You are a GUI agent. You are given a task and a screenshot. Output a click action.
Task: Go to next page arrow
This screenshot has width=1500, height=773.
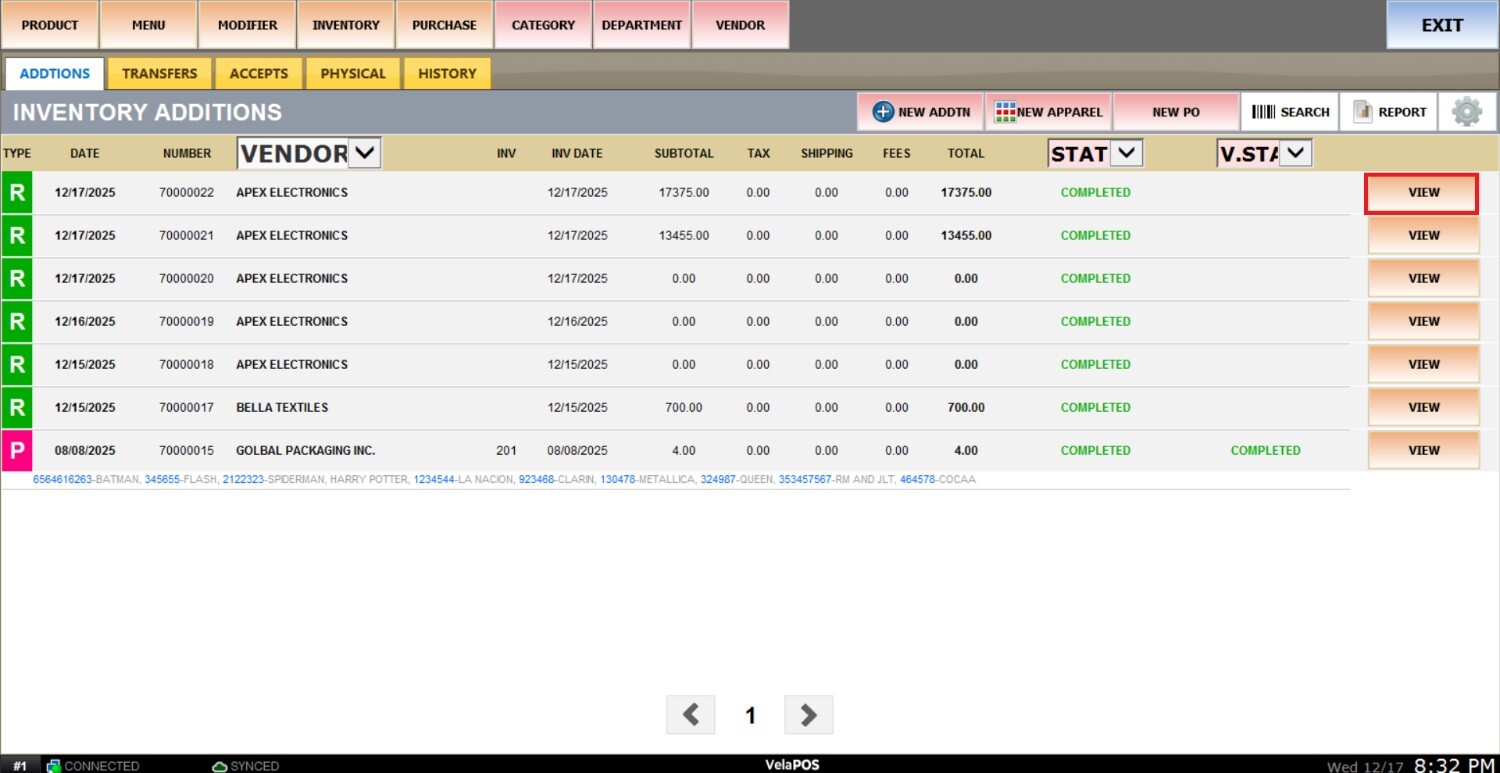(x=809, y=715)
